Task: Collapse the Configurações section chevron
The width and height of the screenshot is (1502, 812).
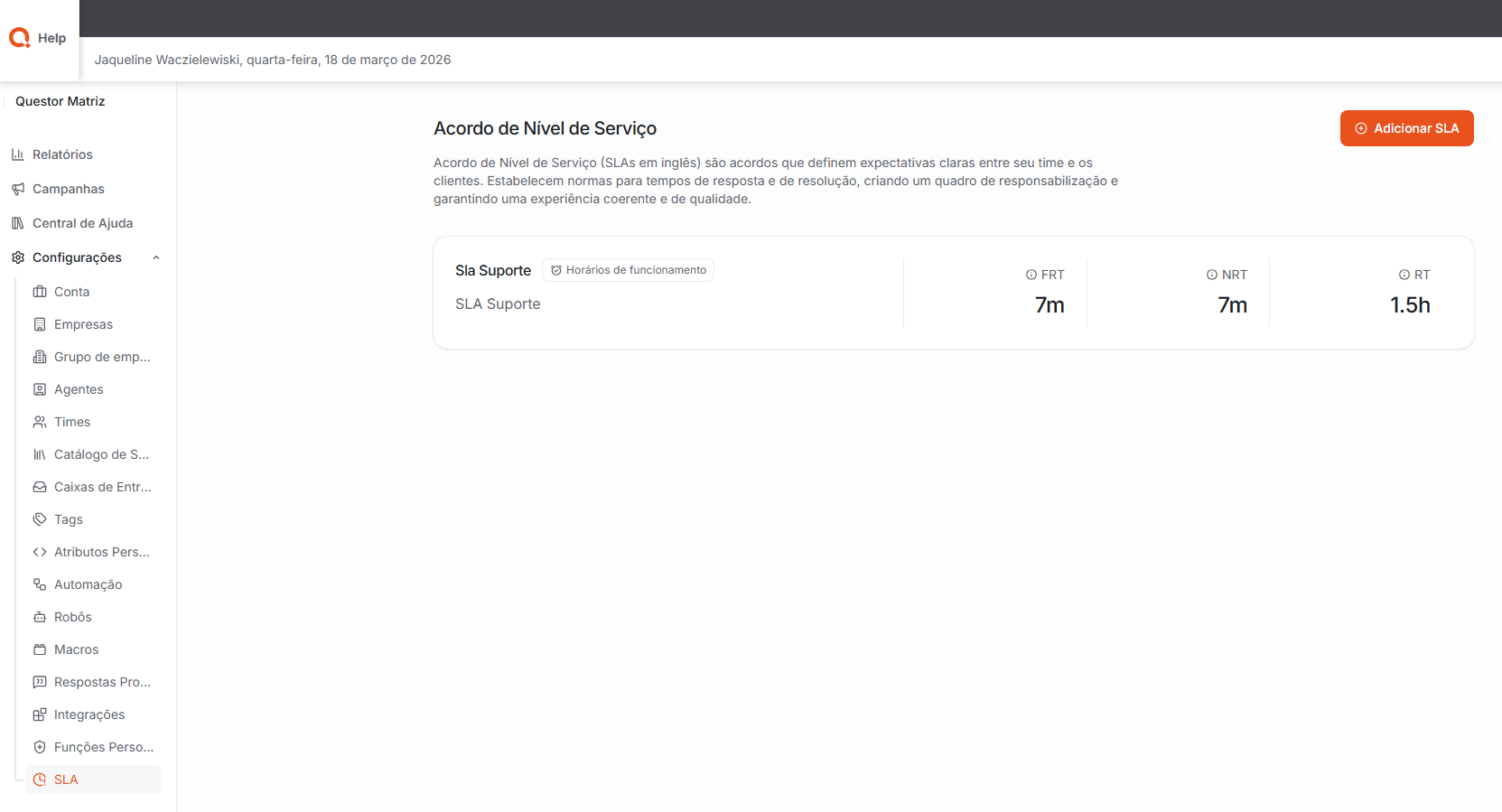Action: 156,257
